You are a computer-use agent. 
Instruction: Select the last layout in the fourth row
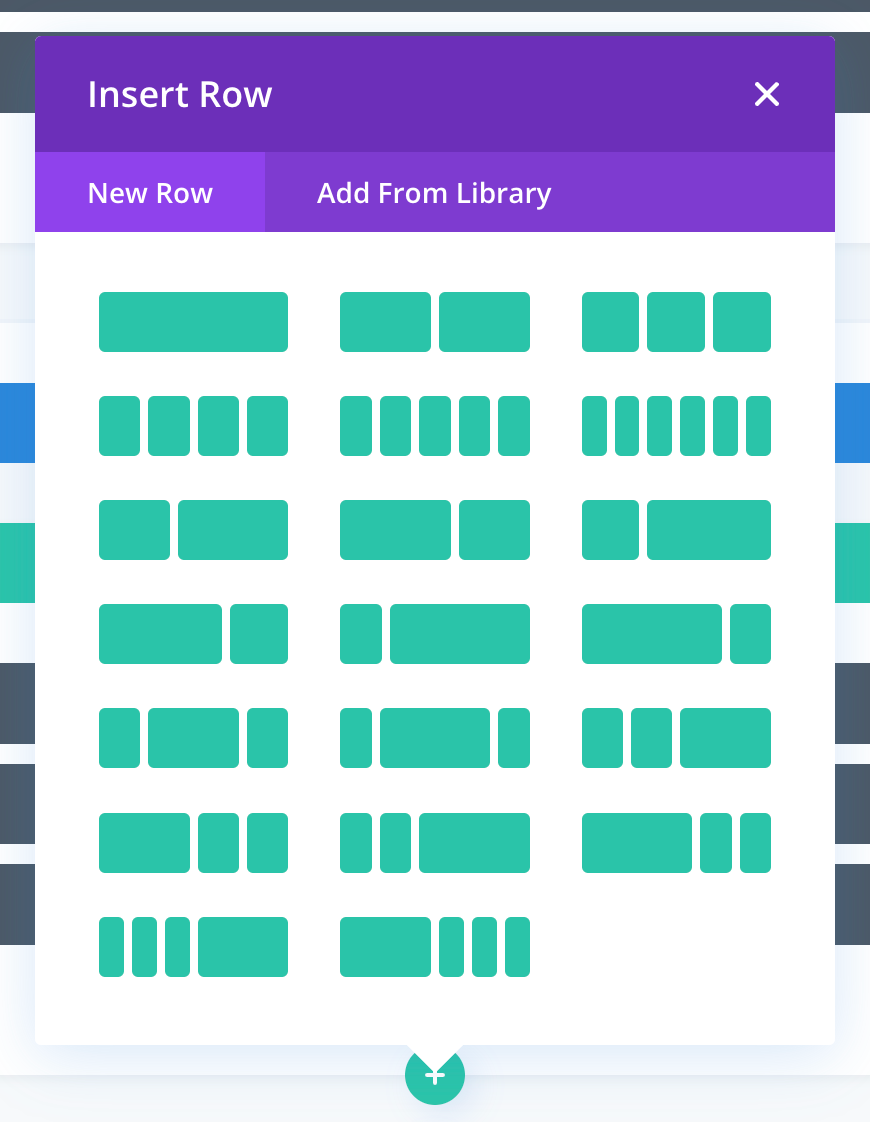[x=676, y=634]
